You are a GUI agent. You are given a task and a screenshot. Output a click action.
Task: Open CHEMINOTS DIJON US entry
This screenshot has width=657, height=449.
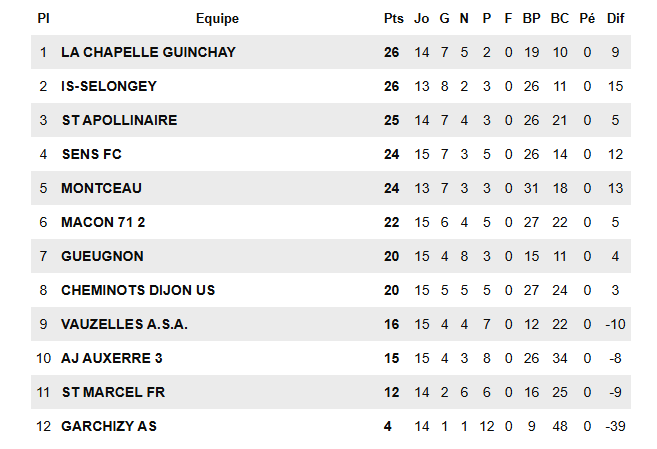click(x=138, y=290)
